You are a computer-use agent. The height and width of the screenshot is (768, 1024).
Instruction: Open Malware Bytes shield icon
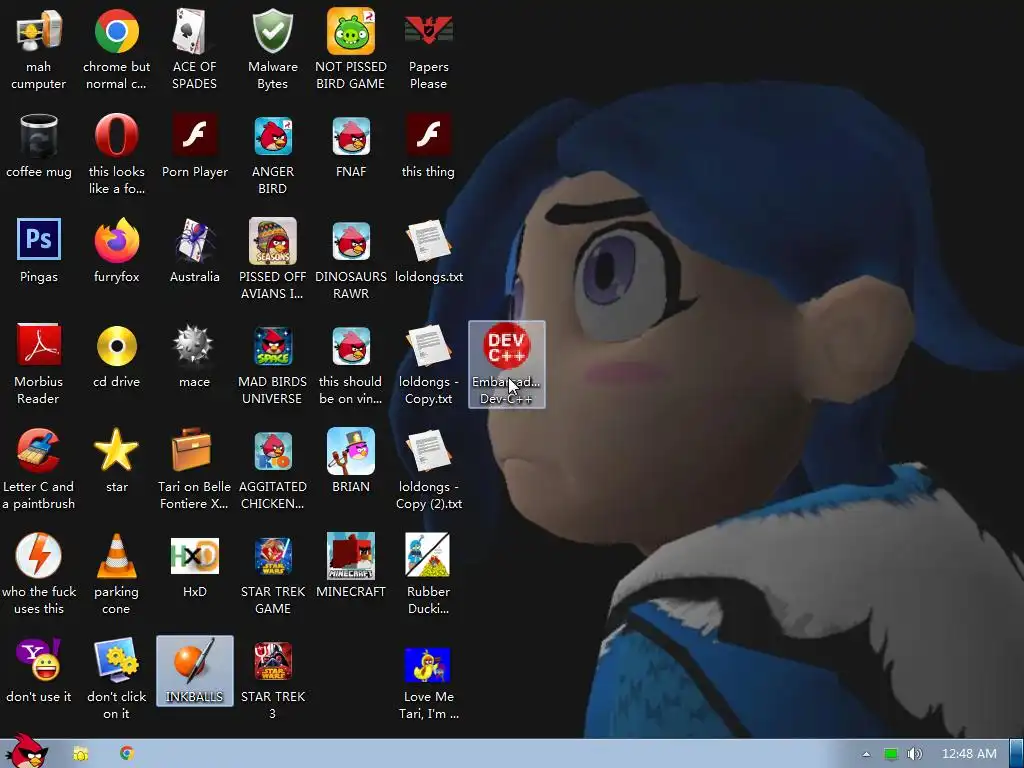(272, 49)
